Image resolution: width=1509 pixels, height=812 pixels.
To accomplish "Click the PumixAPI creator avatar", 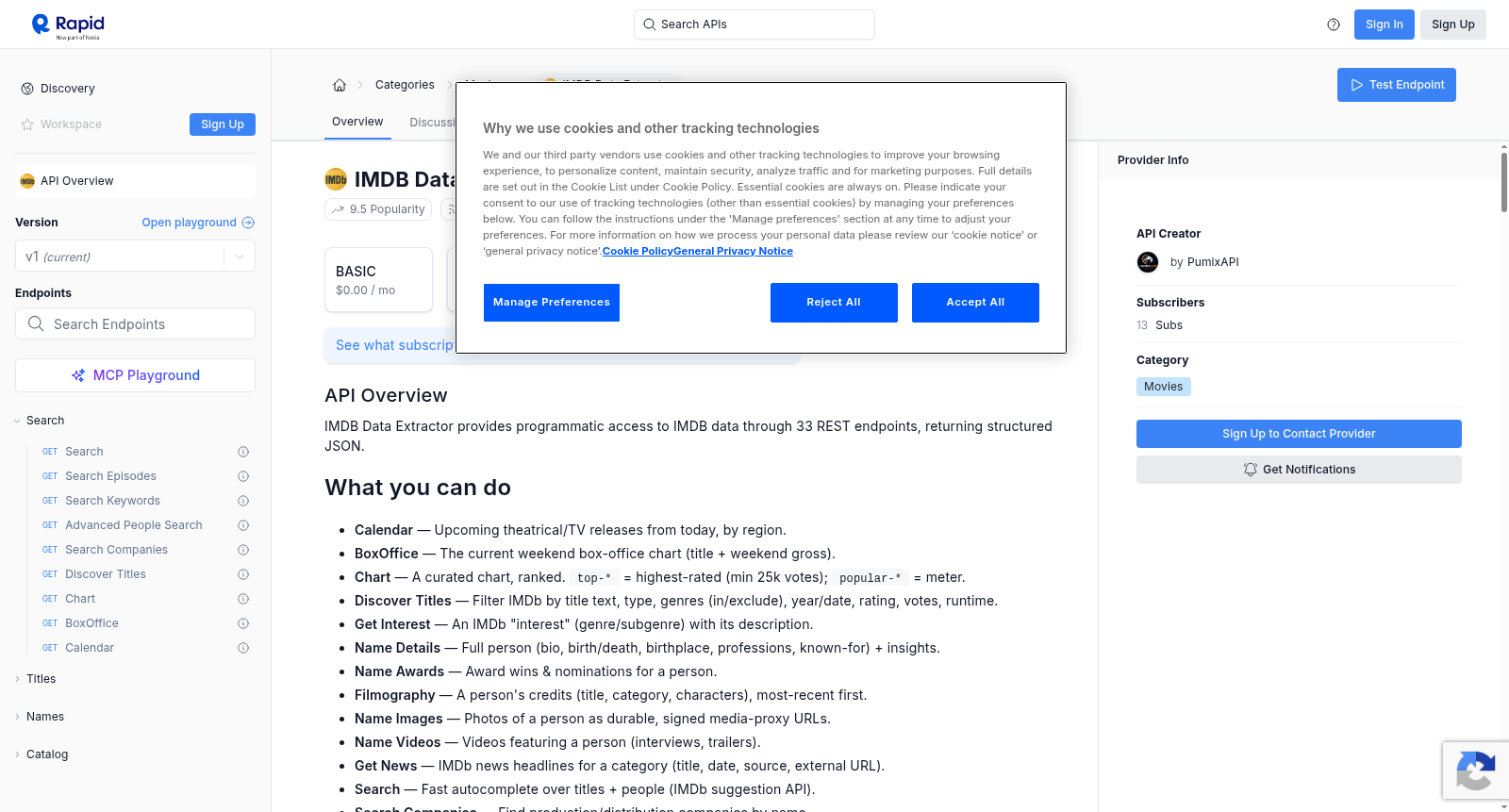I will (1148, 262).
